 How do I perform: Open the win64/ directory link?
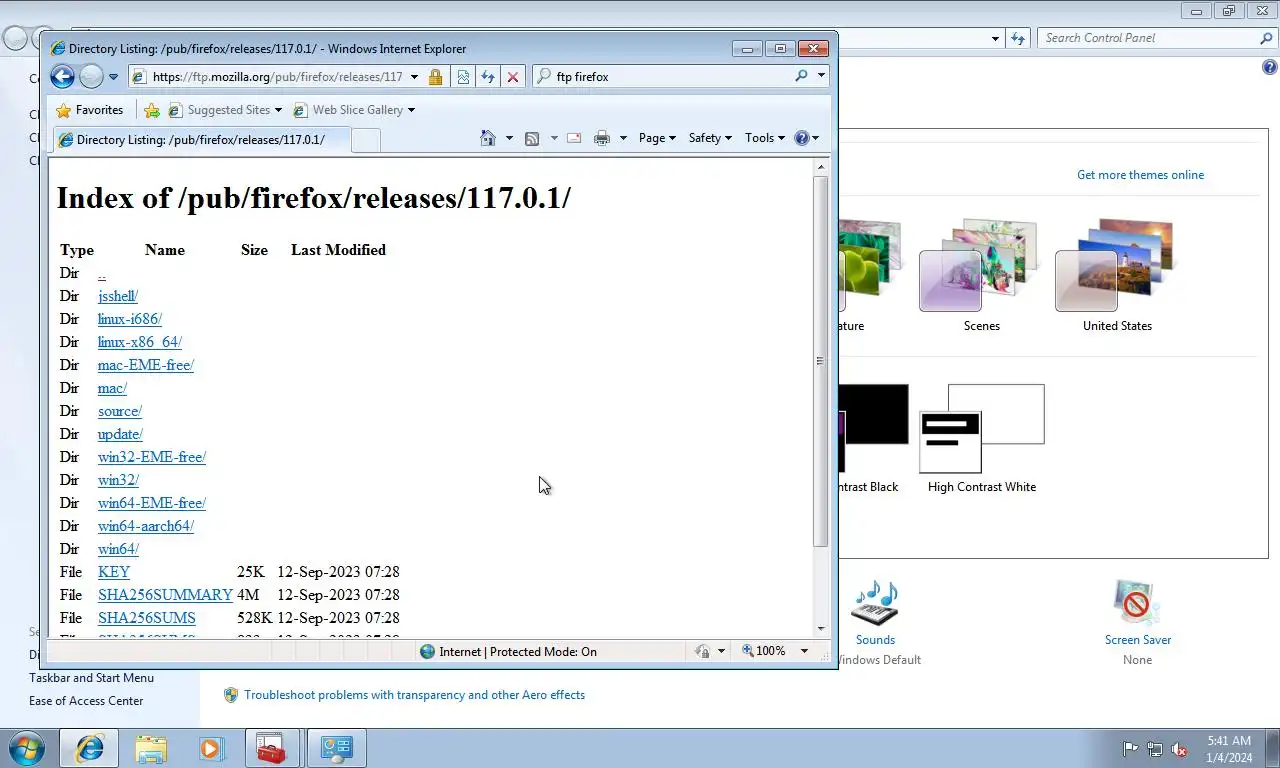point(118,549)
